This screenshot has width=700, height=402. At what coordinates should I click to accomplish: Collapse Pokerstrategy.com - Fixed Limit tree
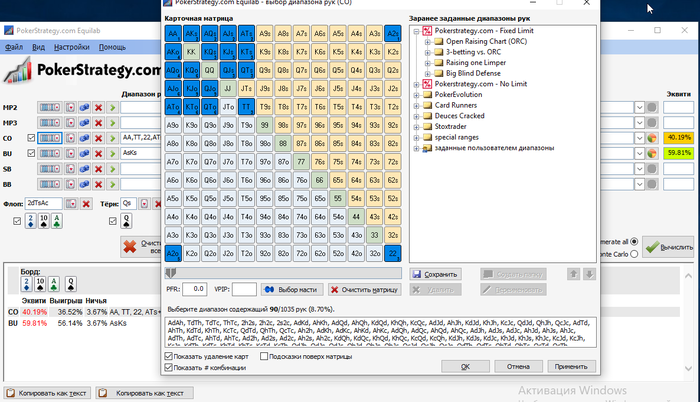pos(416,31)
